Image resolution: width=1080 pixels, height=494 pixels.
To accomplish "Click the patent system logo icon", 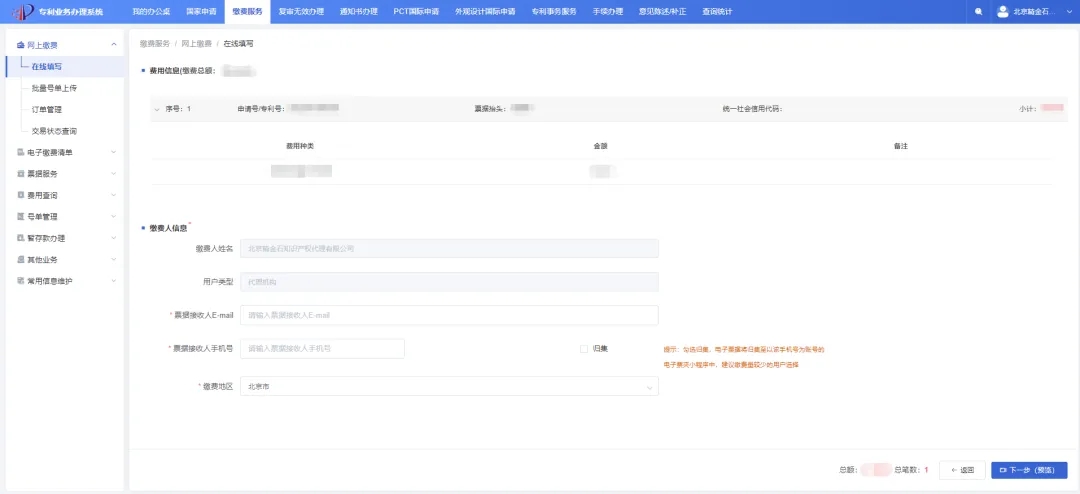I will click(23, 12).
